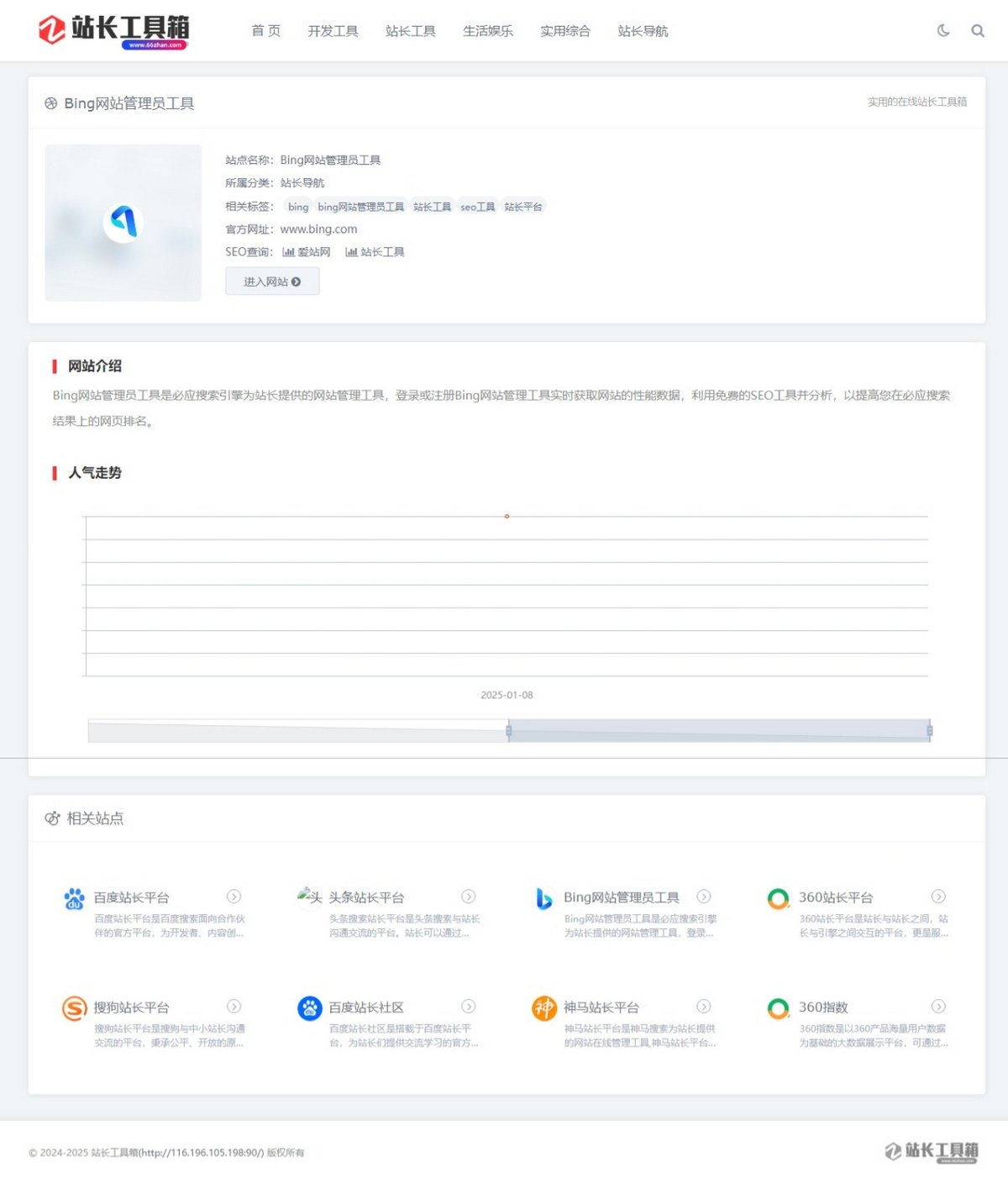Click the footer 站长工具箱 logo

(x=932, y=1152)
